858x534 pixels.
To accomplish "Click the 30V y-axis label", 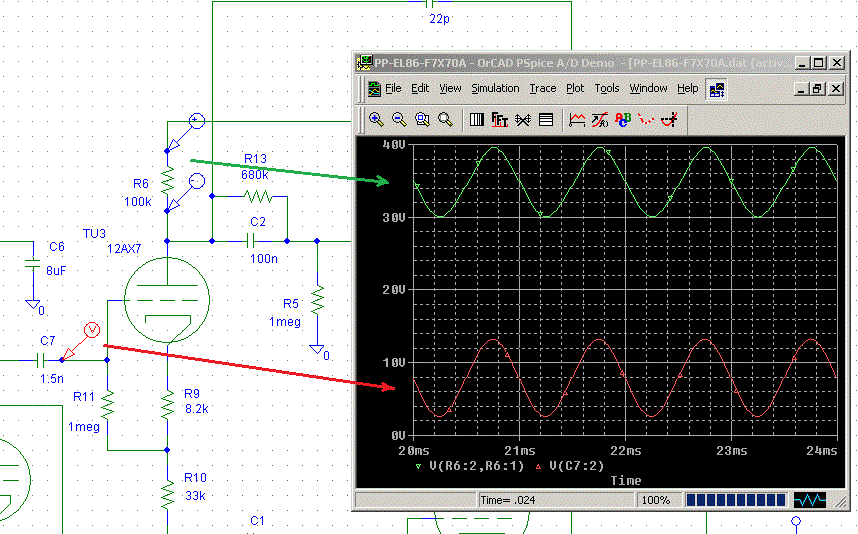I will point(393,218).
